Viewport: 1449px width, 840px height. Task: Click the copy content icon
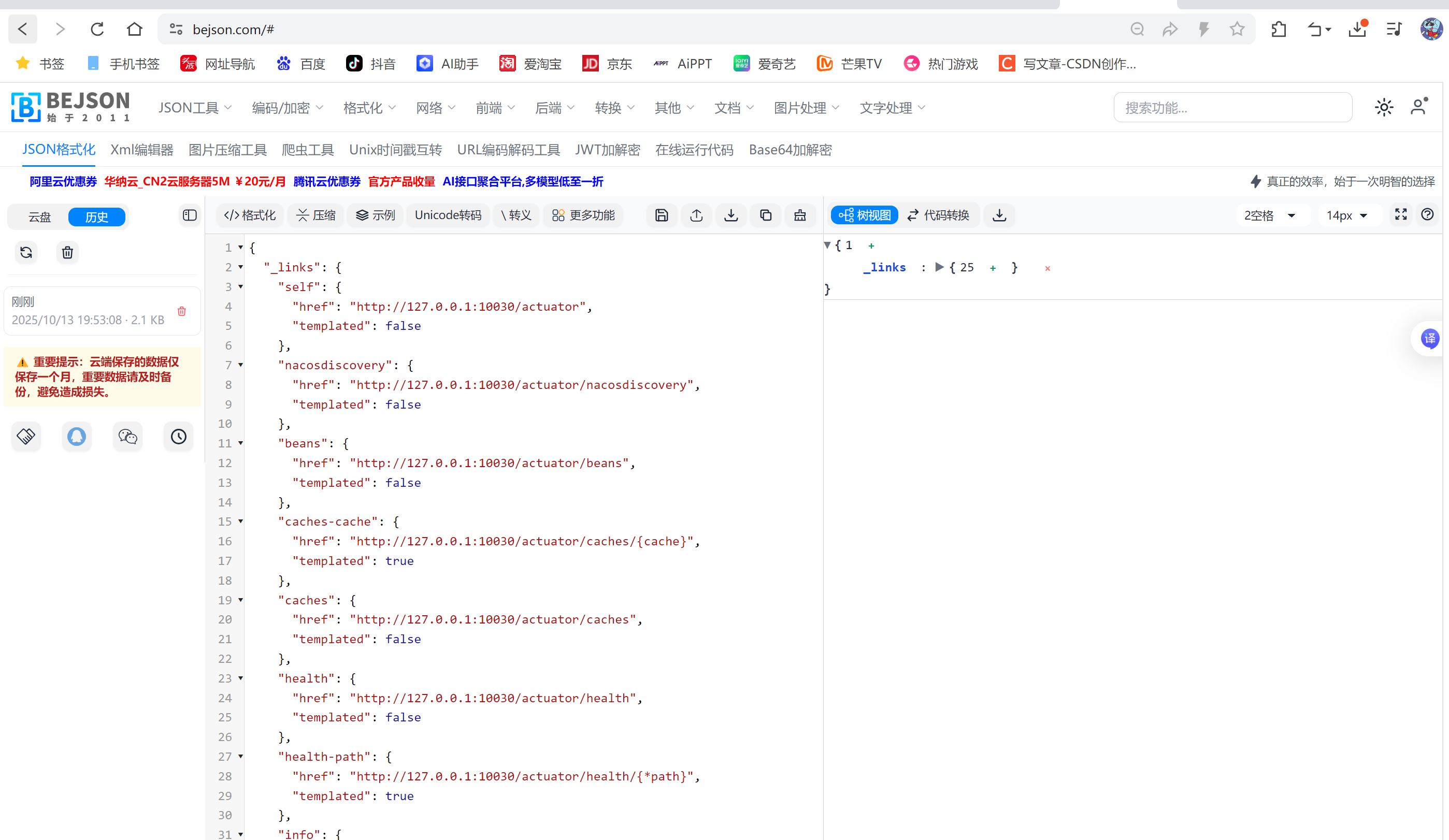(765, 215)
